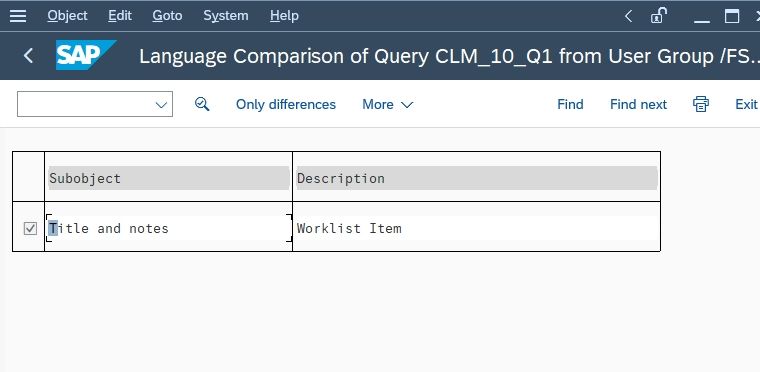Image resolution: width=760 pixels, height=372 pixels.
Task: Click the back arrow beside SAP logo
Action: (29, 56)
